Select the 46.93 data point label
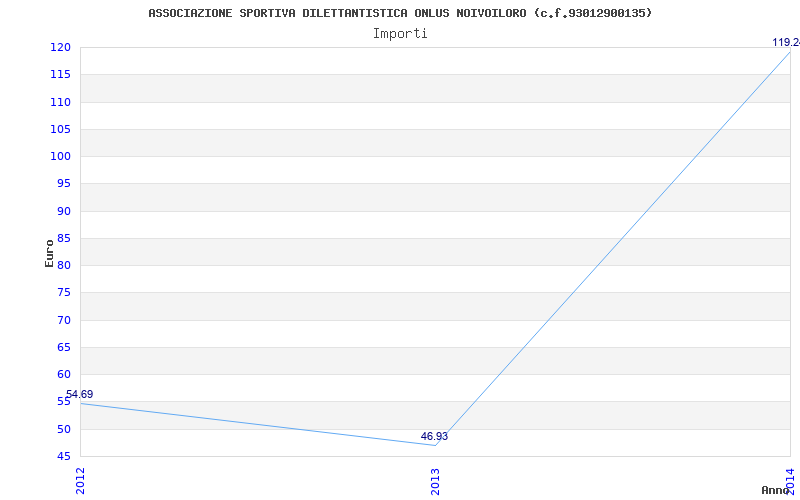This screenshot has height=500, width=800. pos(434,436)
